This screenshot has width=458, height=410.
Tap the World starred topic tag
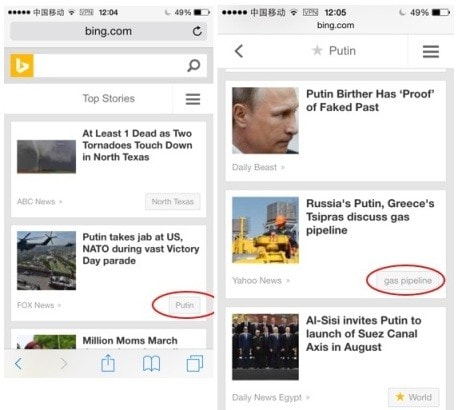[414, 397]
